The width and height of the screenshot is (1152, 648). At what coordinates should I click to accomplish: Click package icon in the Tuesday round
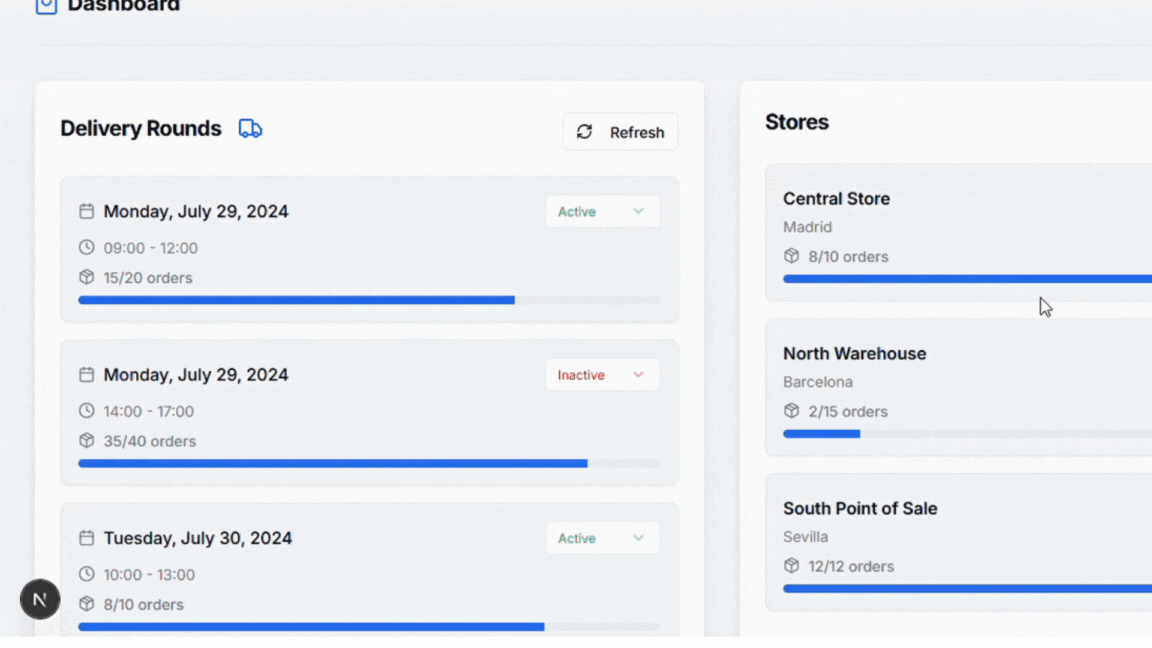click(87, 604)
